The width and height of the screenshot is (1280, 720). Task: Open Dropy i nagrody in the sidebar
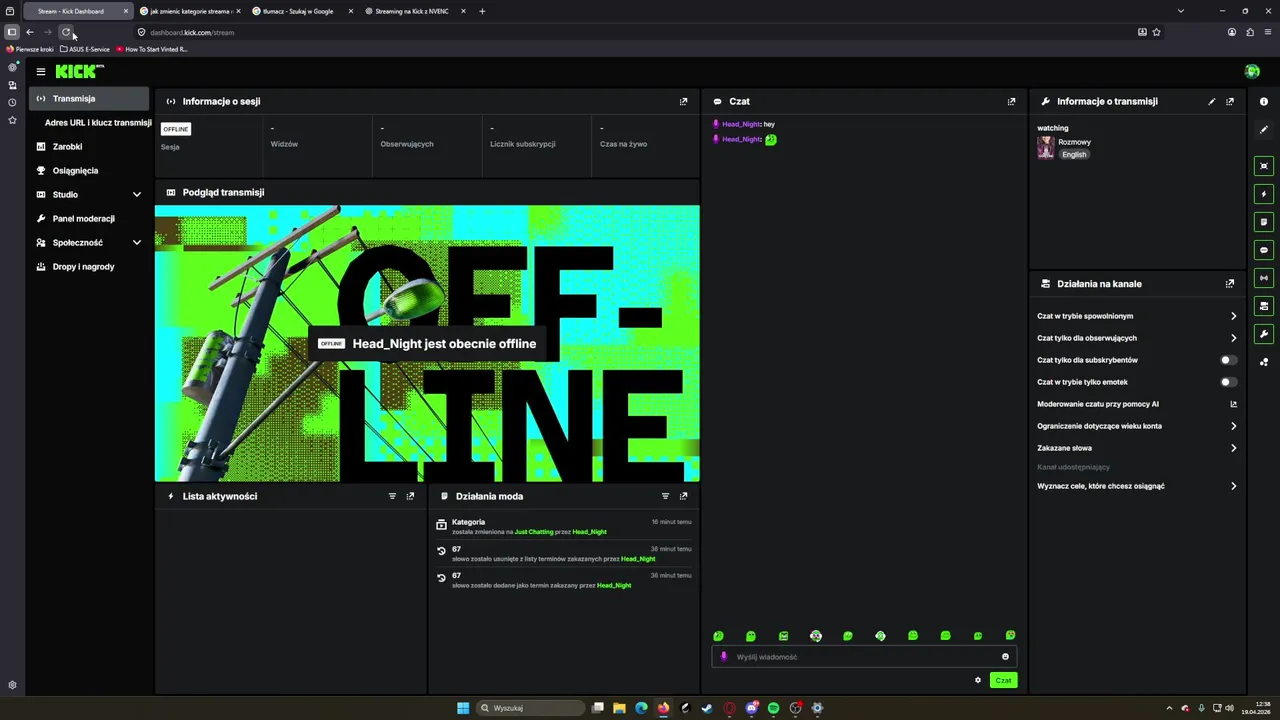tap(83, 267)
